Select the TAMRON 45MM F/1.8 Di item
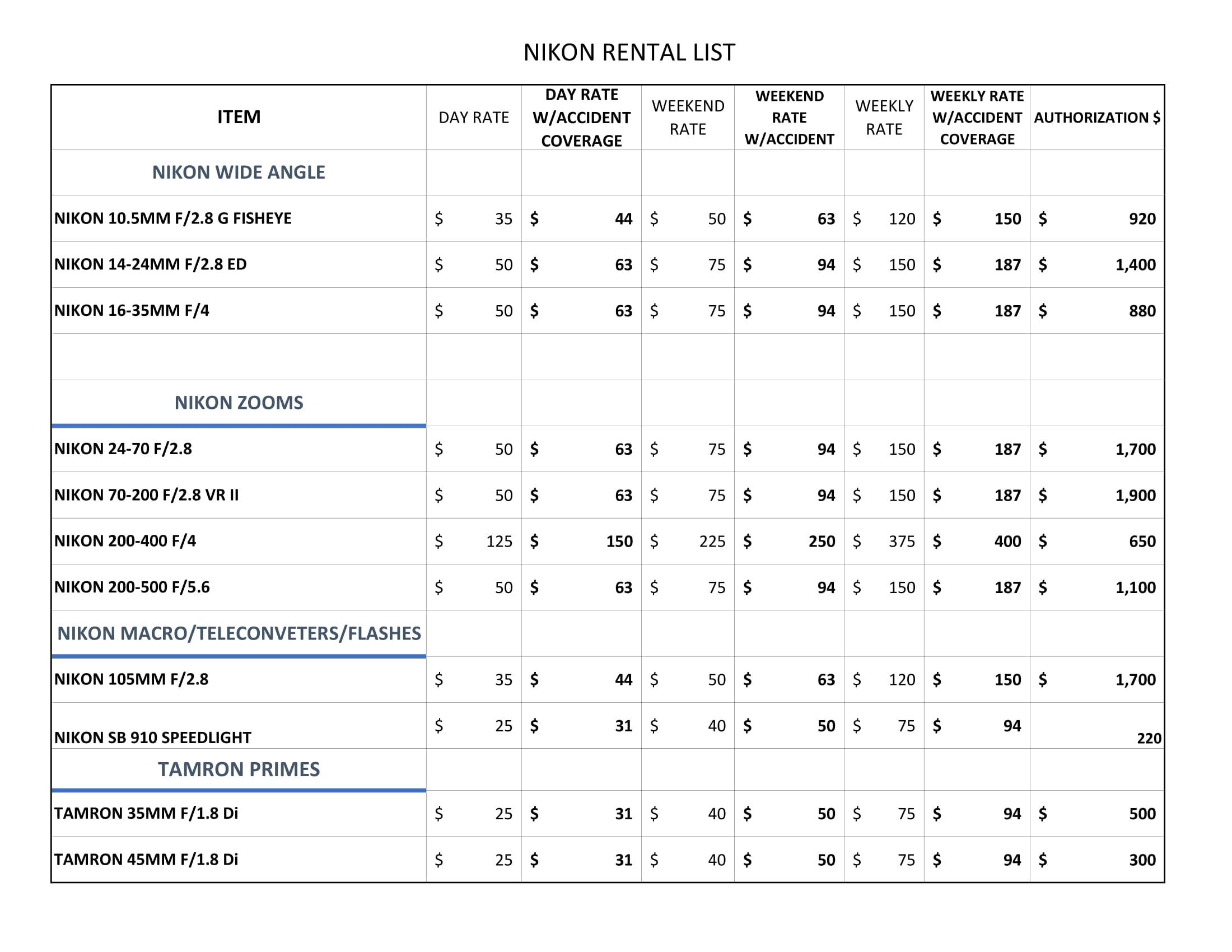The height and width of the screenshot is (952, 1232). click(146, 860)
